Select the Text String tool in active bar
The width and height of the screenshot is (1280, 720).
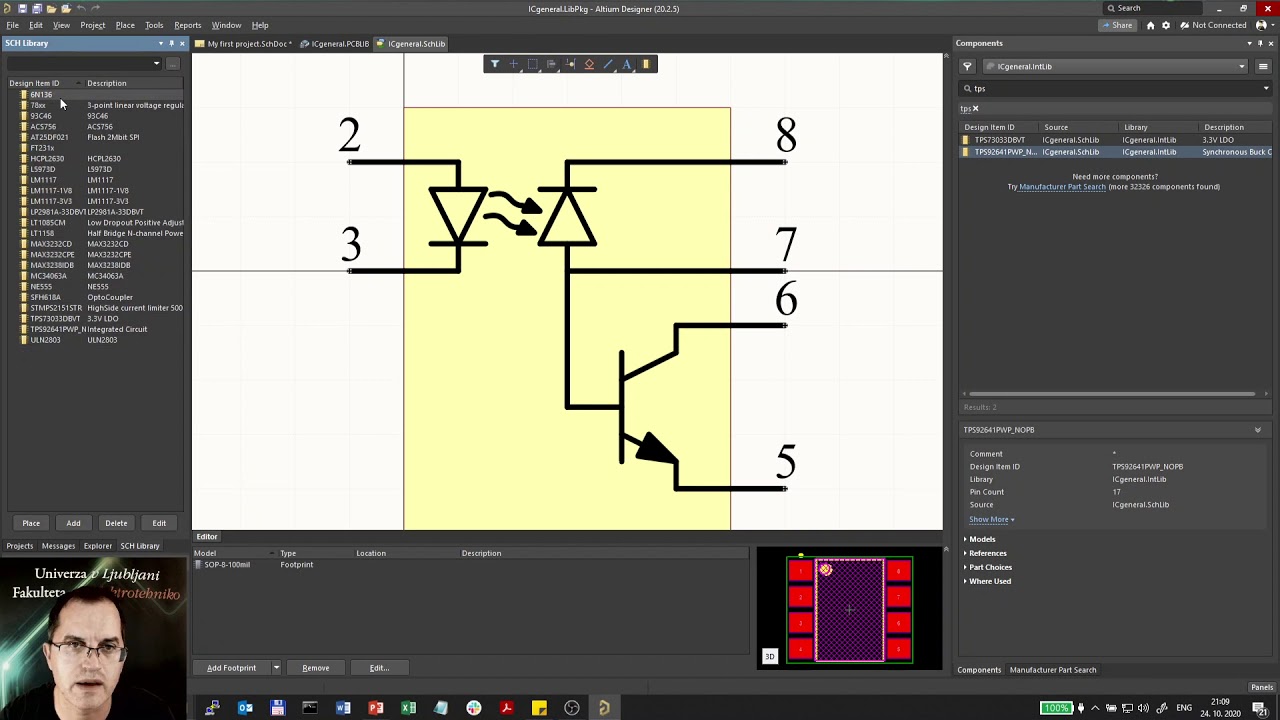(627, 64)
